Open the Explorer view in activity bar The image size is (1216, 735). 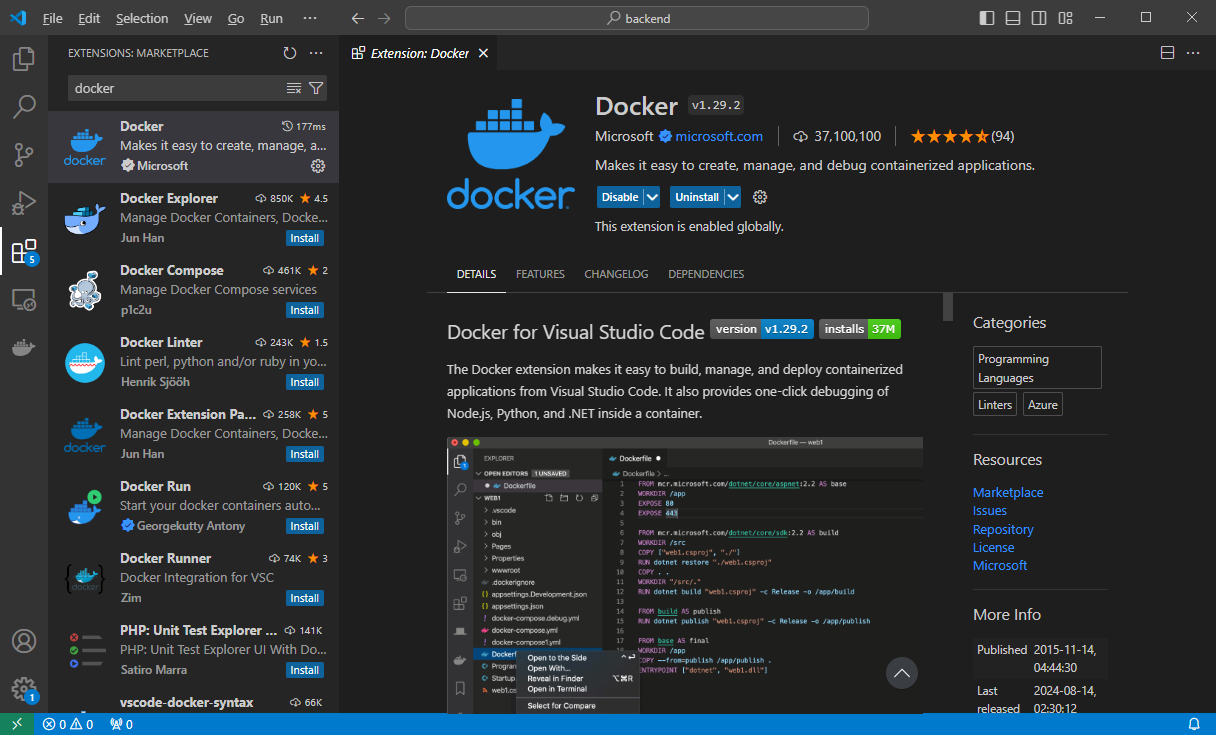click(x=24, y=59)
